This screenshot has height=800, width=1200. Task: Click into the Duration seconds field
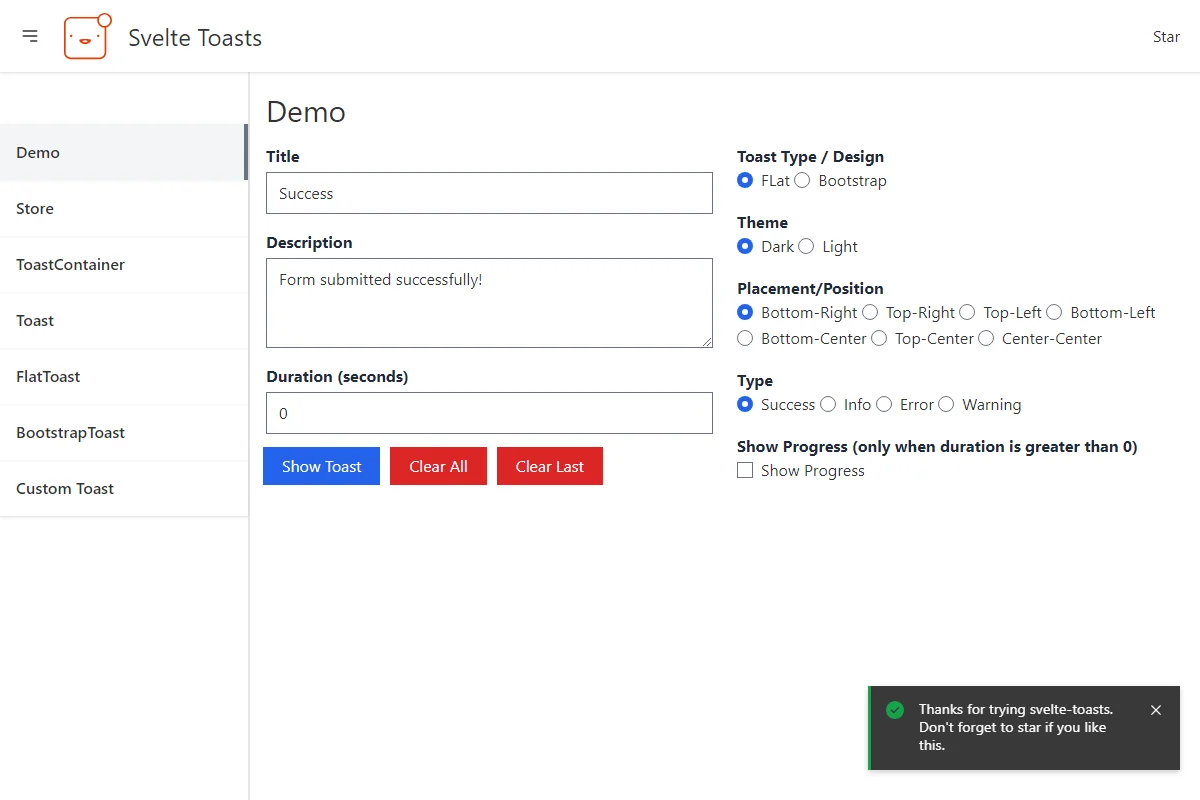coord(489,413)
